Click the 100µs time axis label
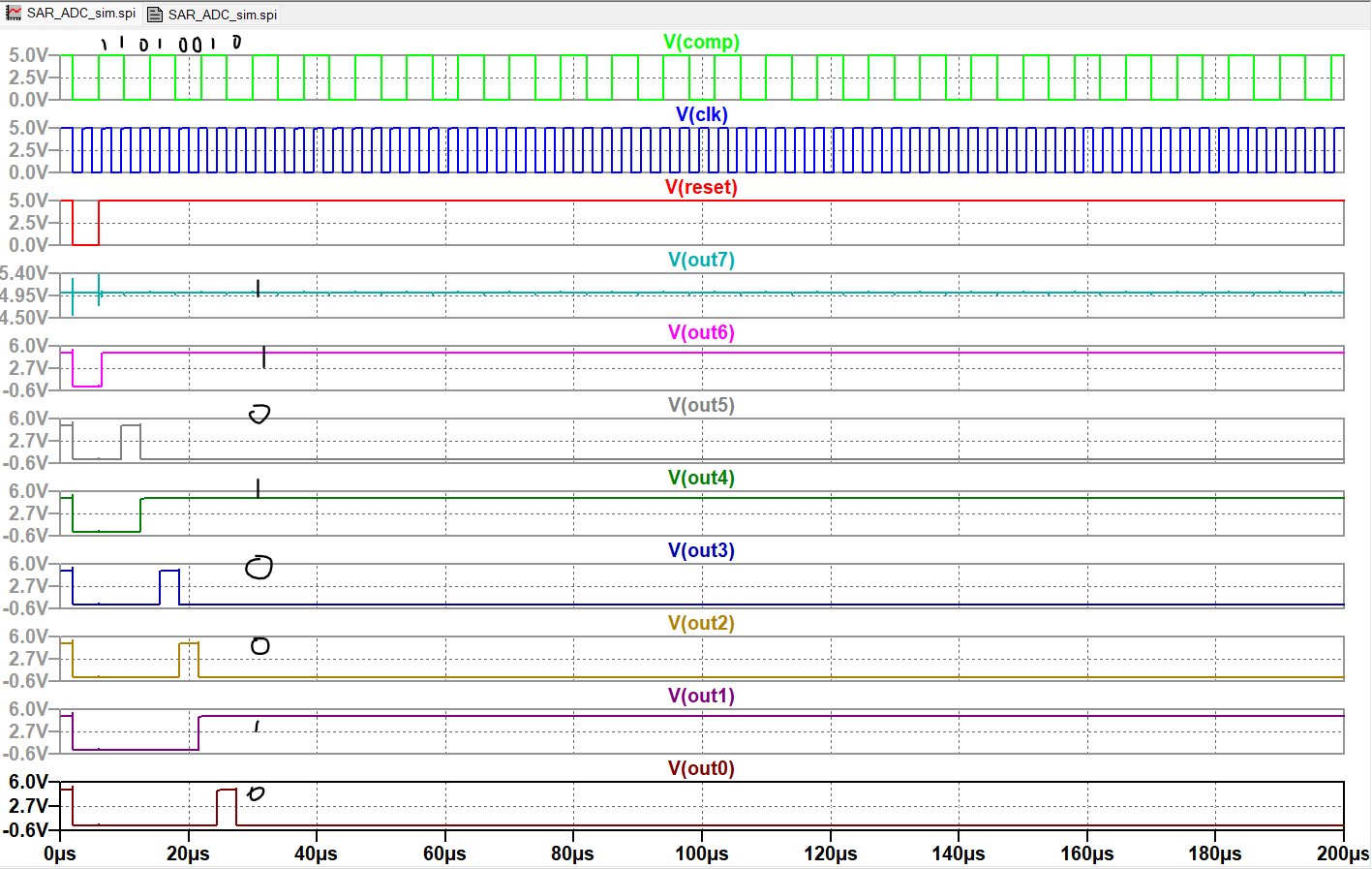 pyautogui.click(x=701, y=853)
